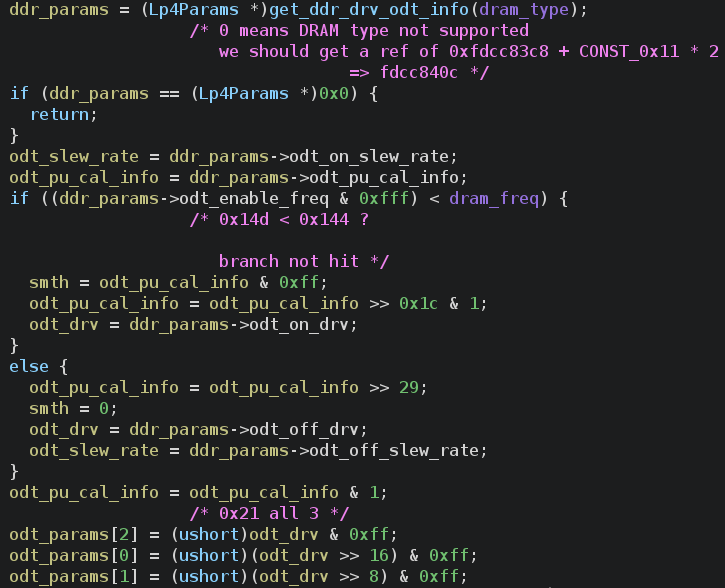Image resolution: width=725 pixels, height=588 pixels.
Task: Click the ddr_params variable on the first line
Action: 59,9
